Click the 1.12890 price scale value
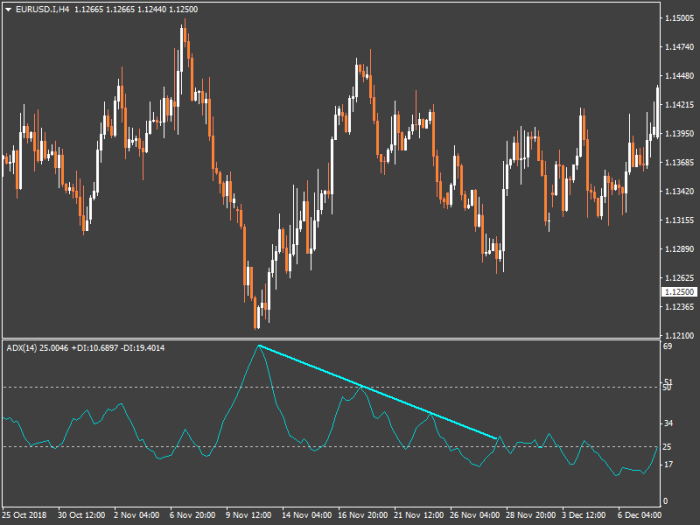The width and height of the screenshot is (700, 525). pyautogui.click(x=679, y=249)
